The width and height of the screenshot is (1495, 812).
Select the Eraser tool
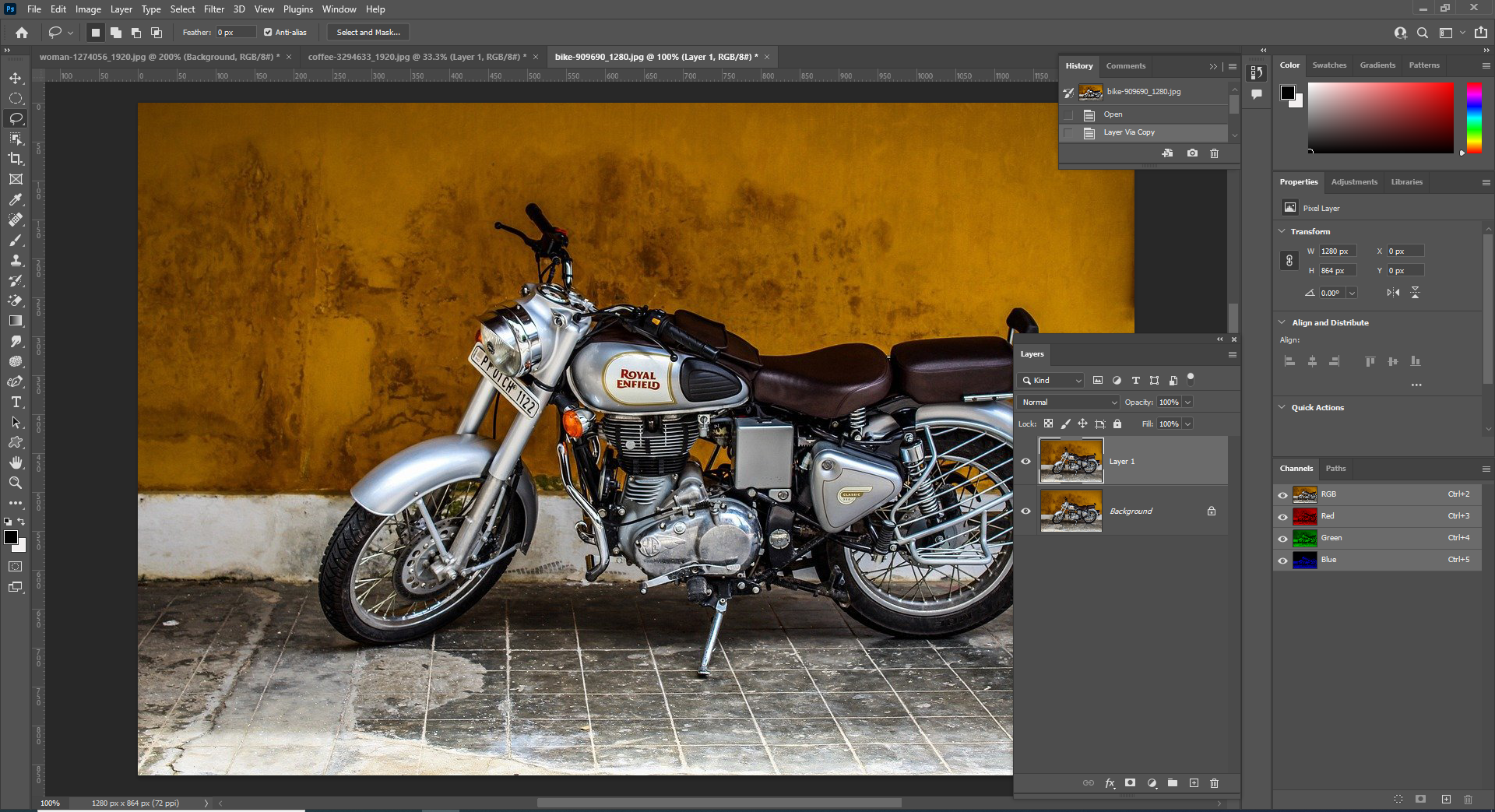click(x=16, y=301)
